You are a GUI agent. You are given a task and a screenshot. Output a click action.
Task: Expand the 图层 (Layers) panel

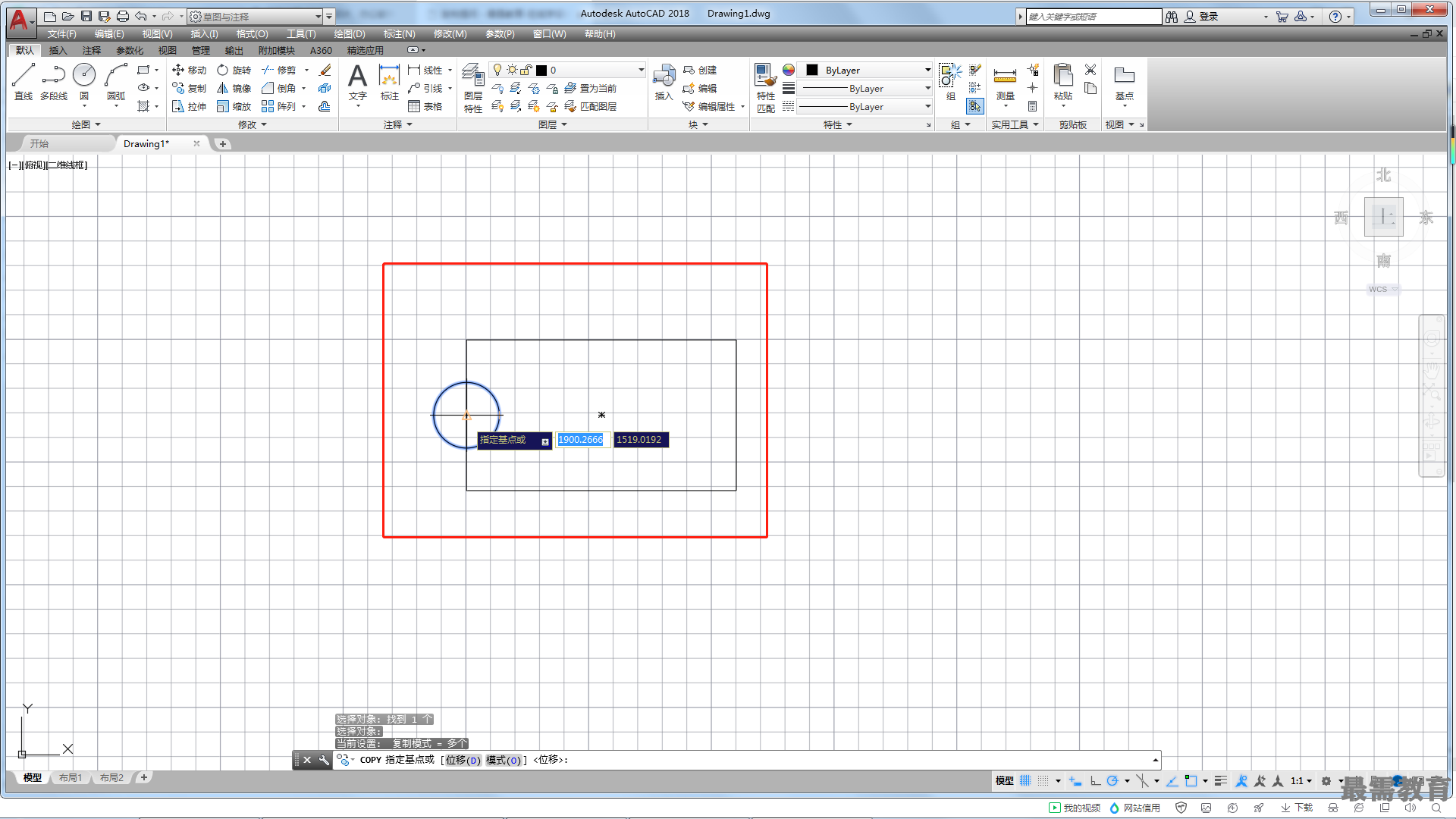click(553, 124)
